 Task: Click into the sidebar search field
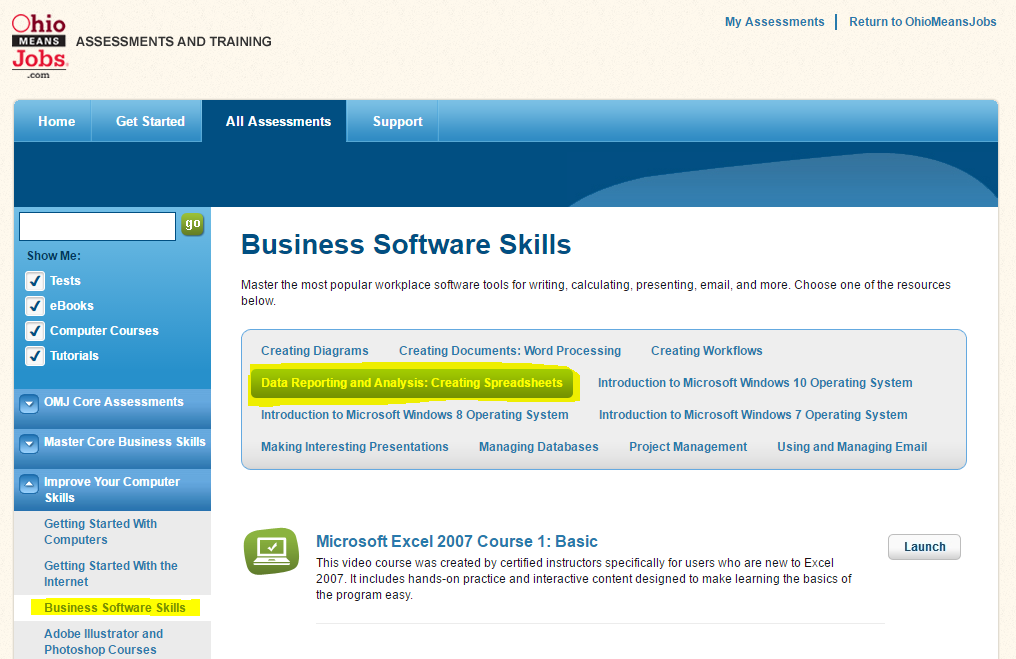[97, 226]
